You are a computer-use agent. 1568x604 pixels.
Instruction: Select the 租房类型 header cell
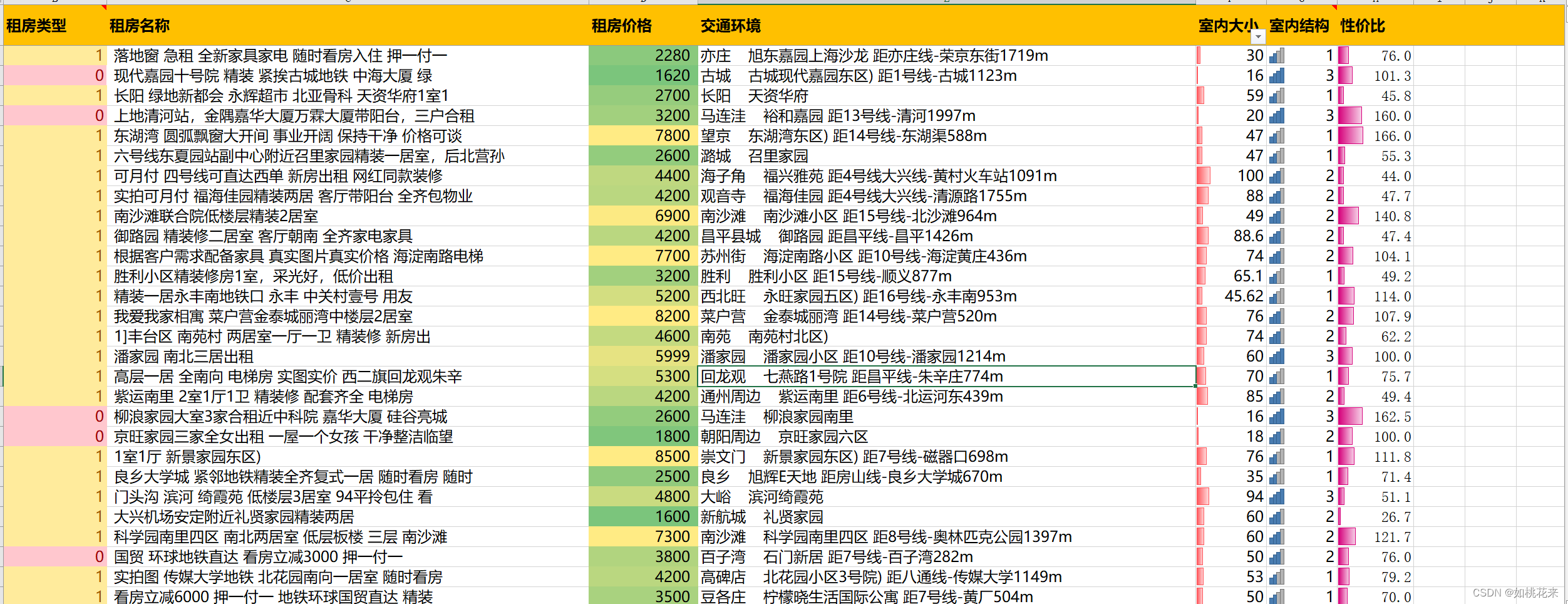pos(54,25)
